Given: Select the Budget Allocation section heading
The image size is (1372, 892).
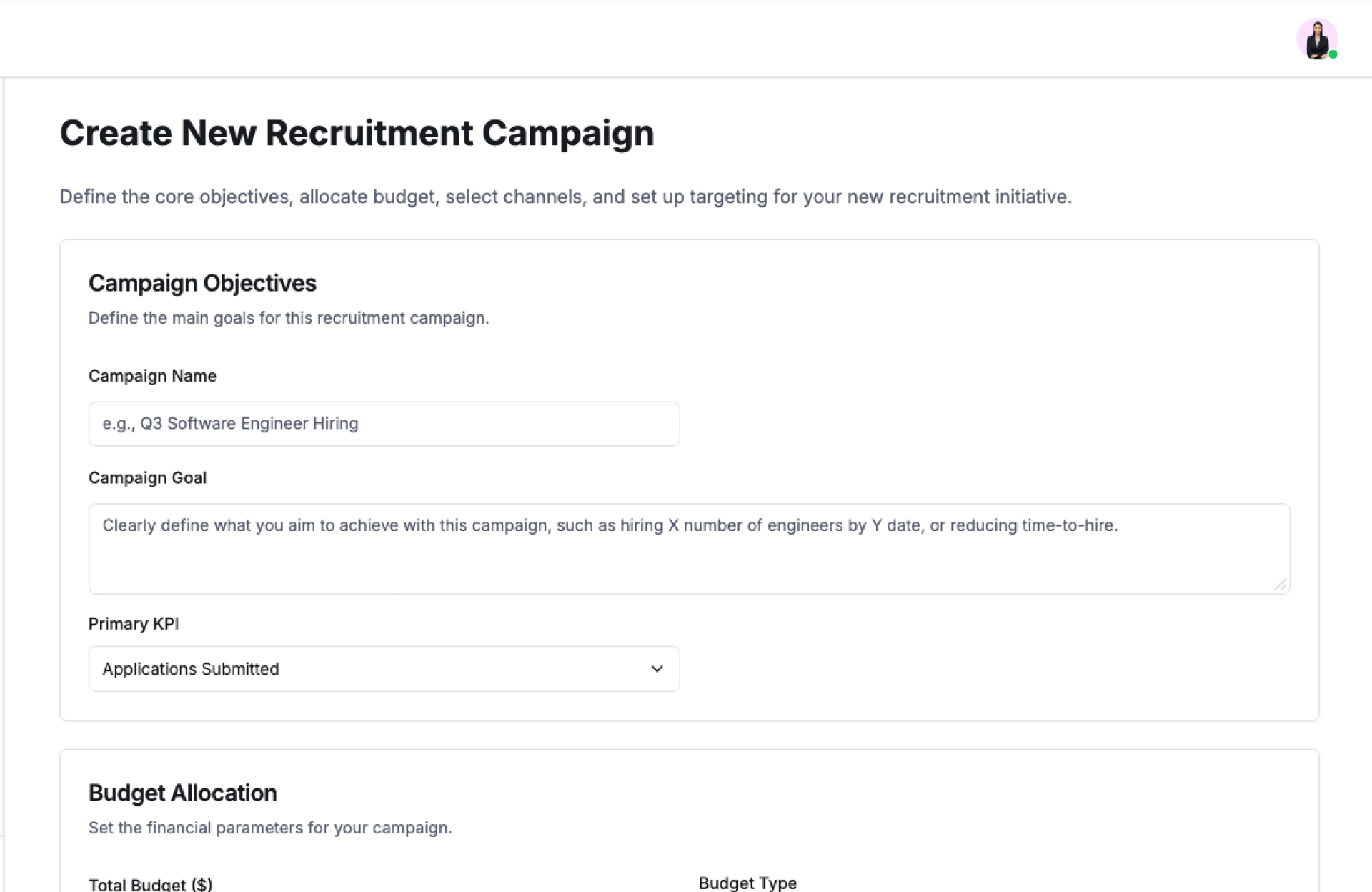Looking at the screenshot, I should click(182, 793).
